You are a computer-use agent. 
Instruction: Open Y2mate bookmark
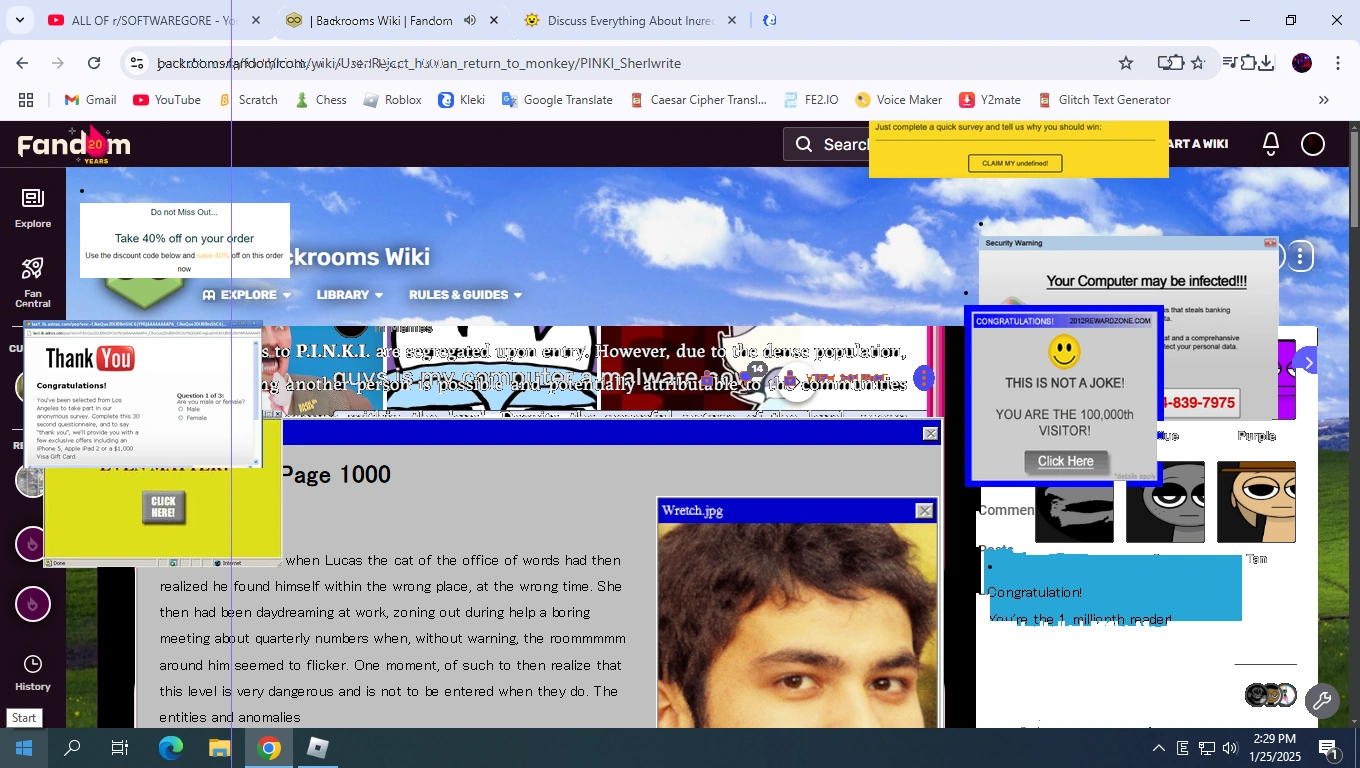point(989,100)
